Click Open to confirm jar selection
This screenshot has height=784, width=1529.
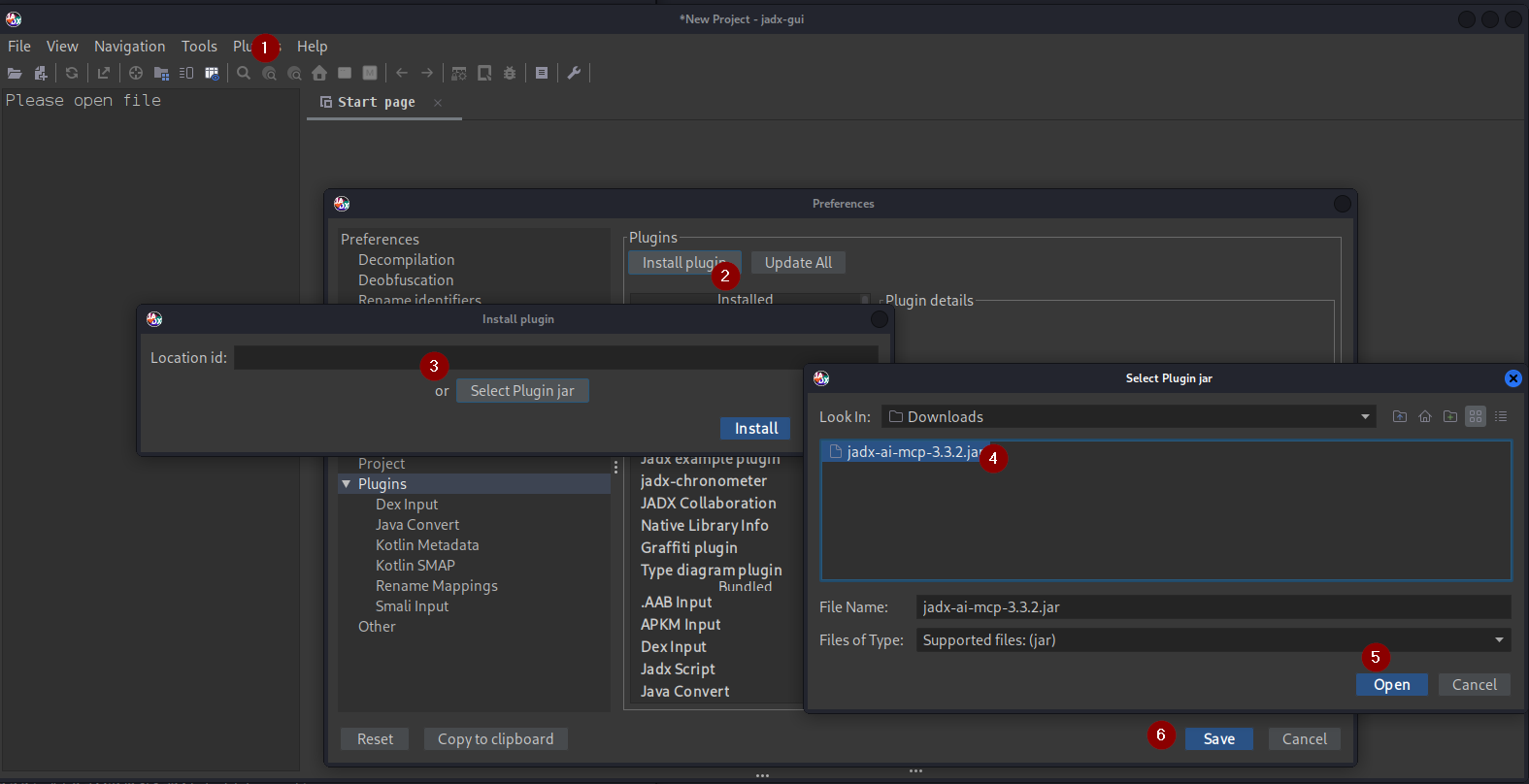point(1391,685)
